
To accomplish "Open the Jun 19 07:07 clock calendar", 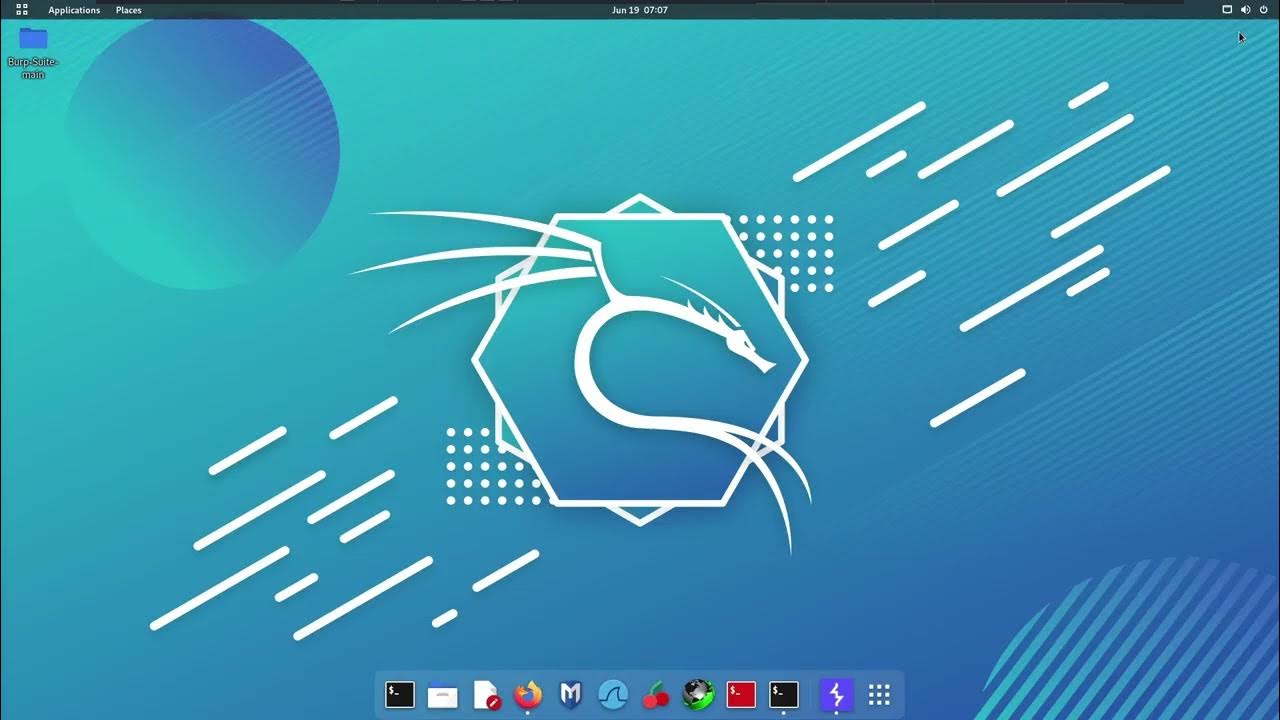I will point(640,10).
